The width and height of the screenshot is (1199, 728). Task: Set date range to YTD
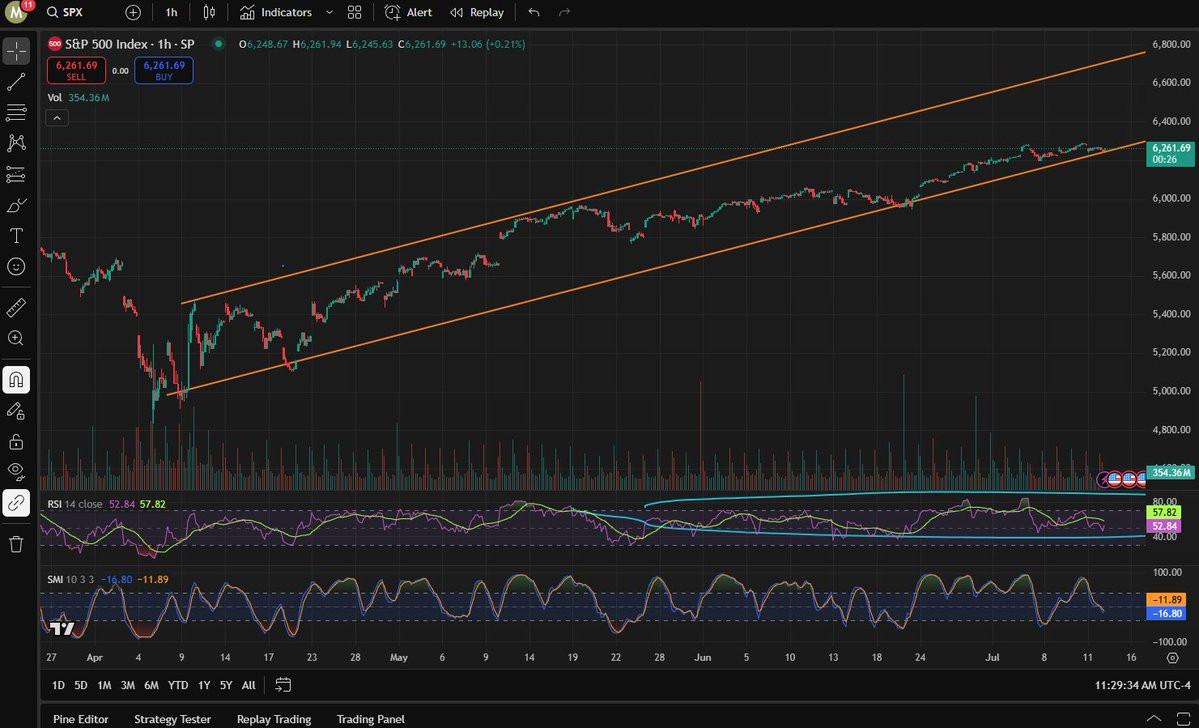(178, 685)
